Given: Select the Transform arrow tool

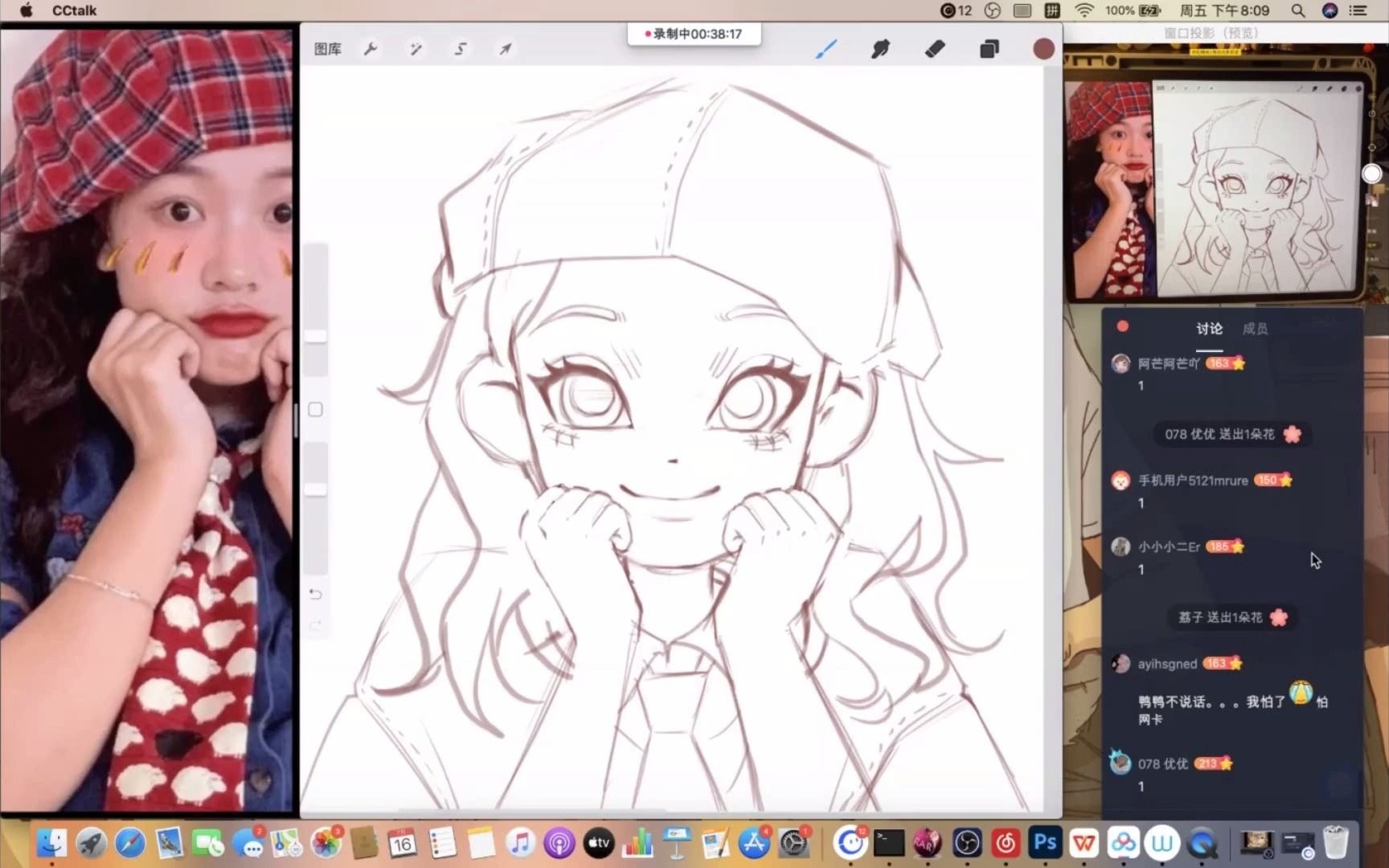Looking at the screenshot, I should pos(505,49).
